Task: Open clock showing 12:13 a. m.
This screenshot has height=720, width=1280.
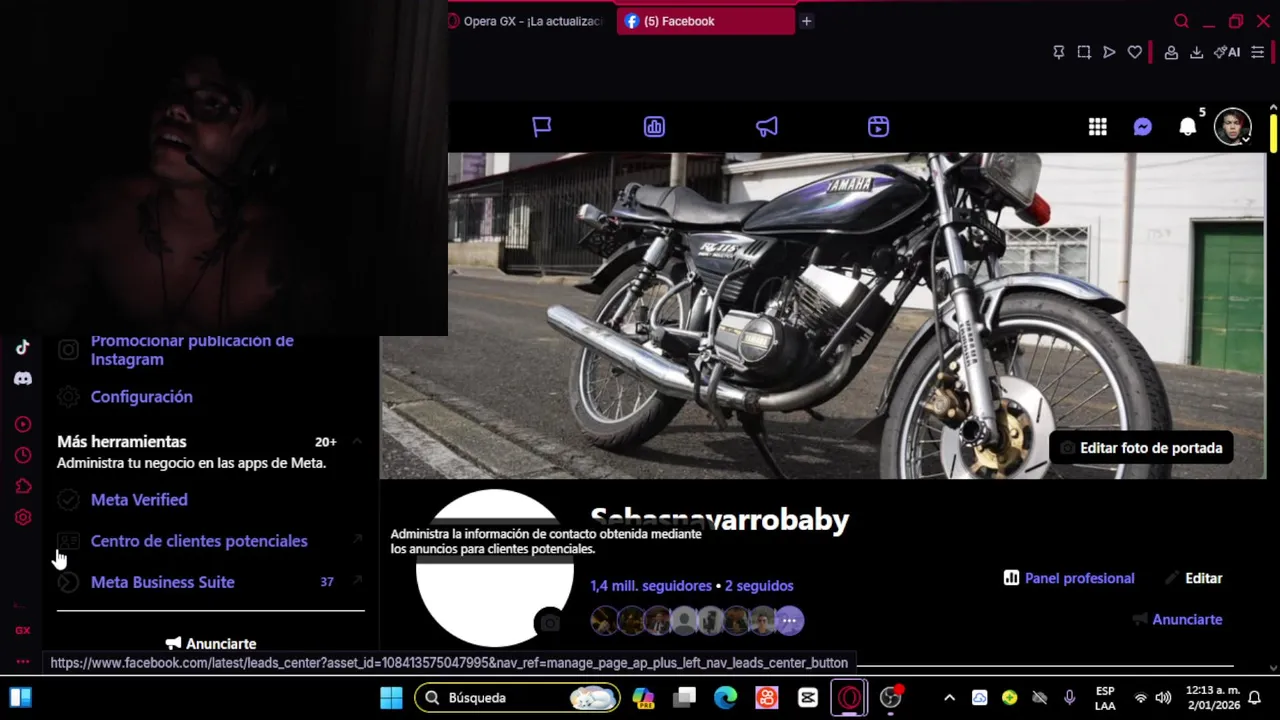Action: point(1213,698)
